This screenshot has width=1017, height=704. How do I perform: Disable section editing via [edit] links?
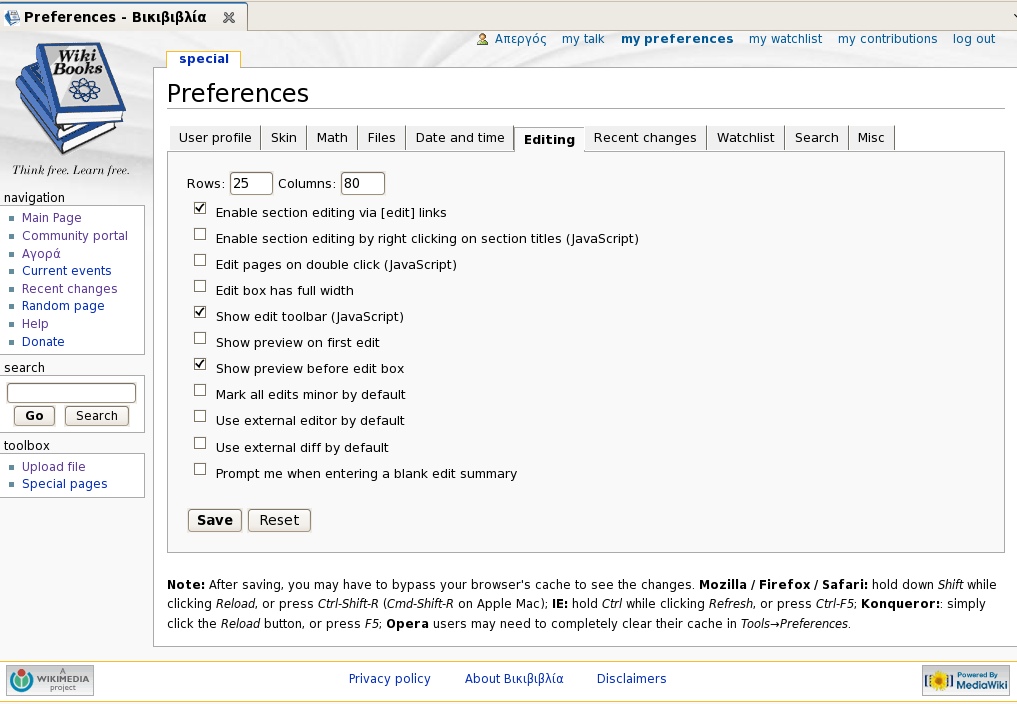(x=200, y=208)
